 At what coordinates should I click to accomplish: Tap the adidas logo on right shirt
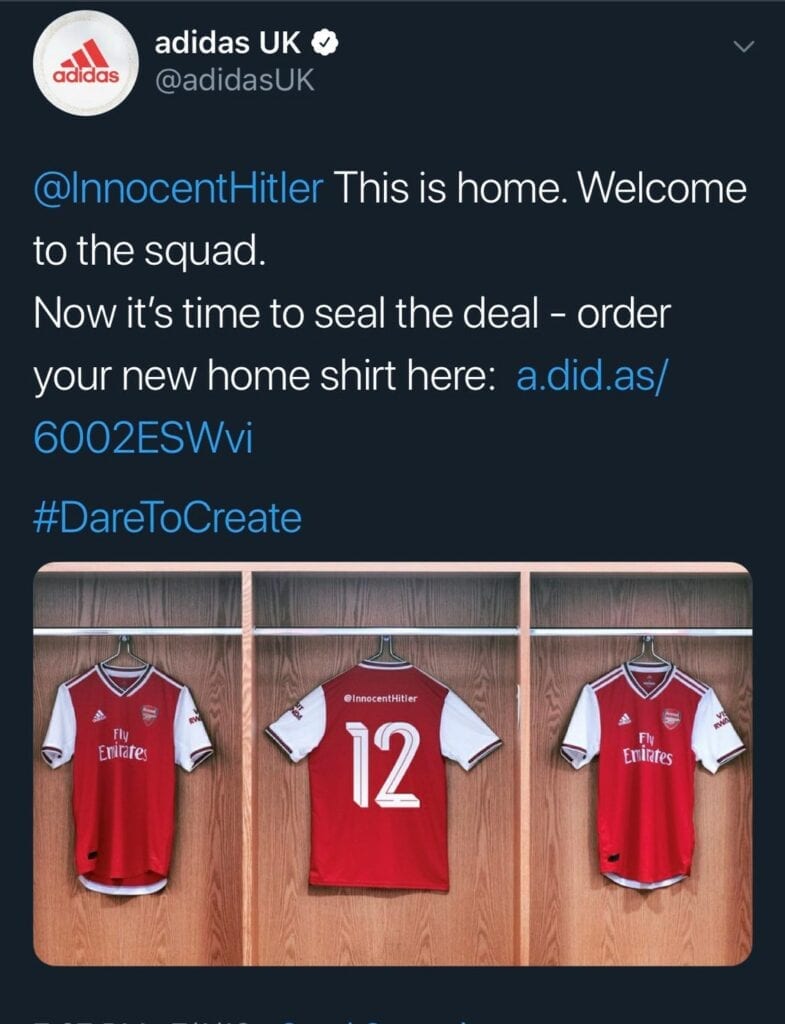[x=624, y=719]
